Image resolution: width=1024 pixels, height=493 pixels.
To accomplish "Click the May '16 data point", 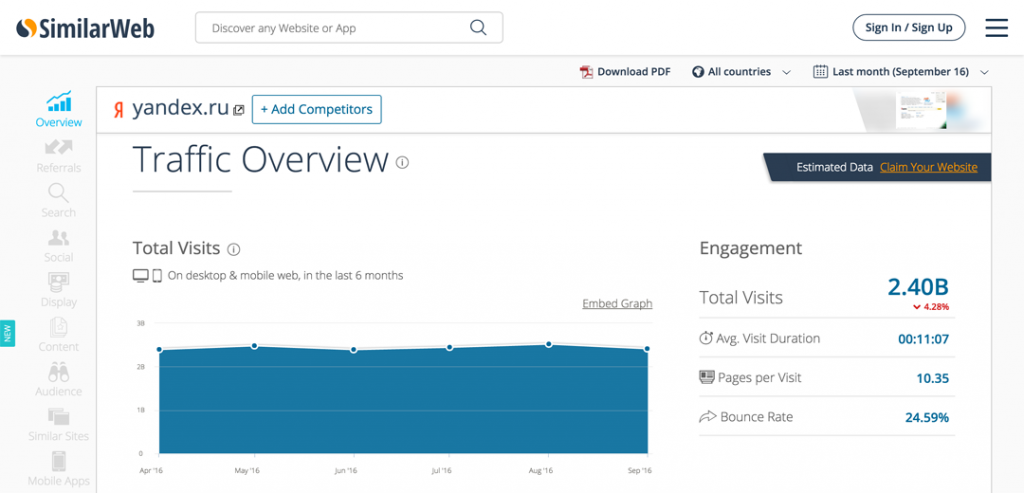I will point(255,345).
